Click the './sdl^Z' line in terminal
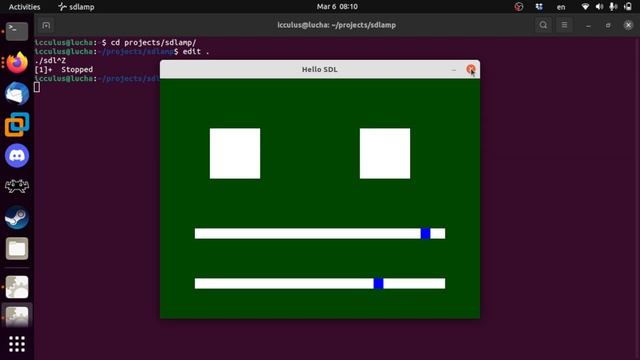The image size is (640, 360). coord(50,60)
